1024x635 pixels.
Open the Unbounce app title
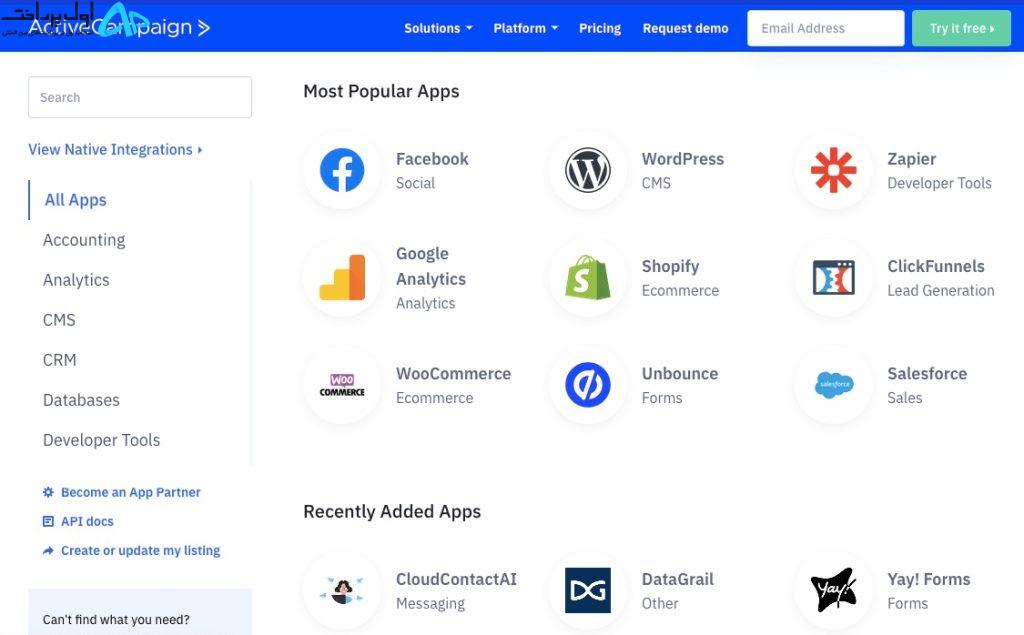point(679,374)
